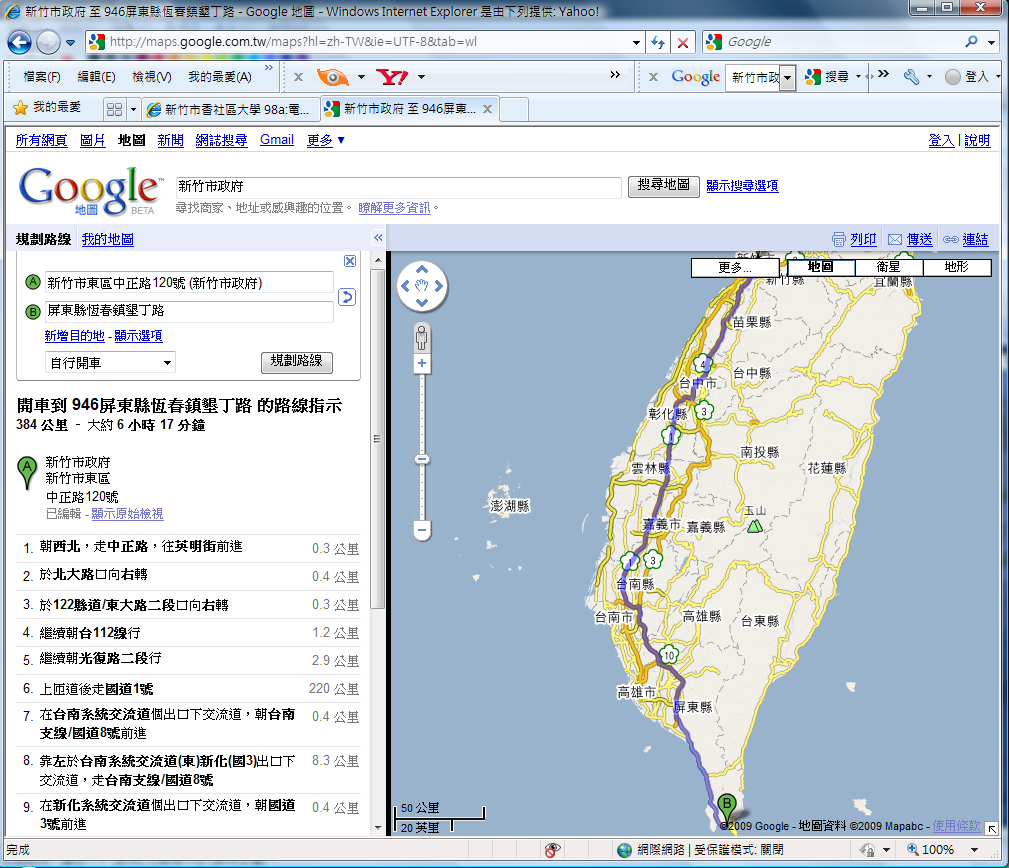This screenshot has height=868, width=1009.
Task: Click the Google Toolbar wrench settings icon
Action: (911, 77)
